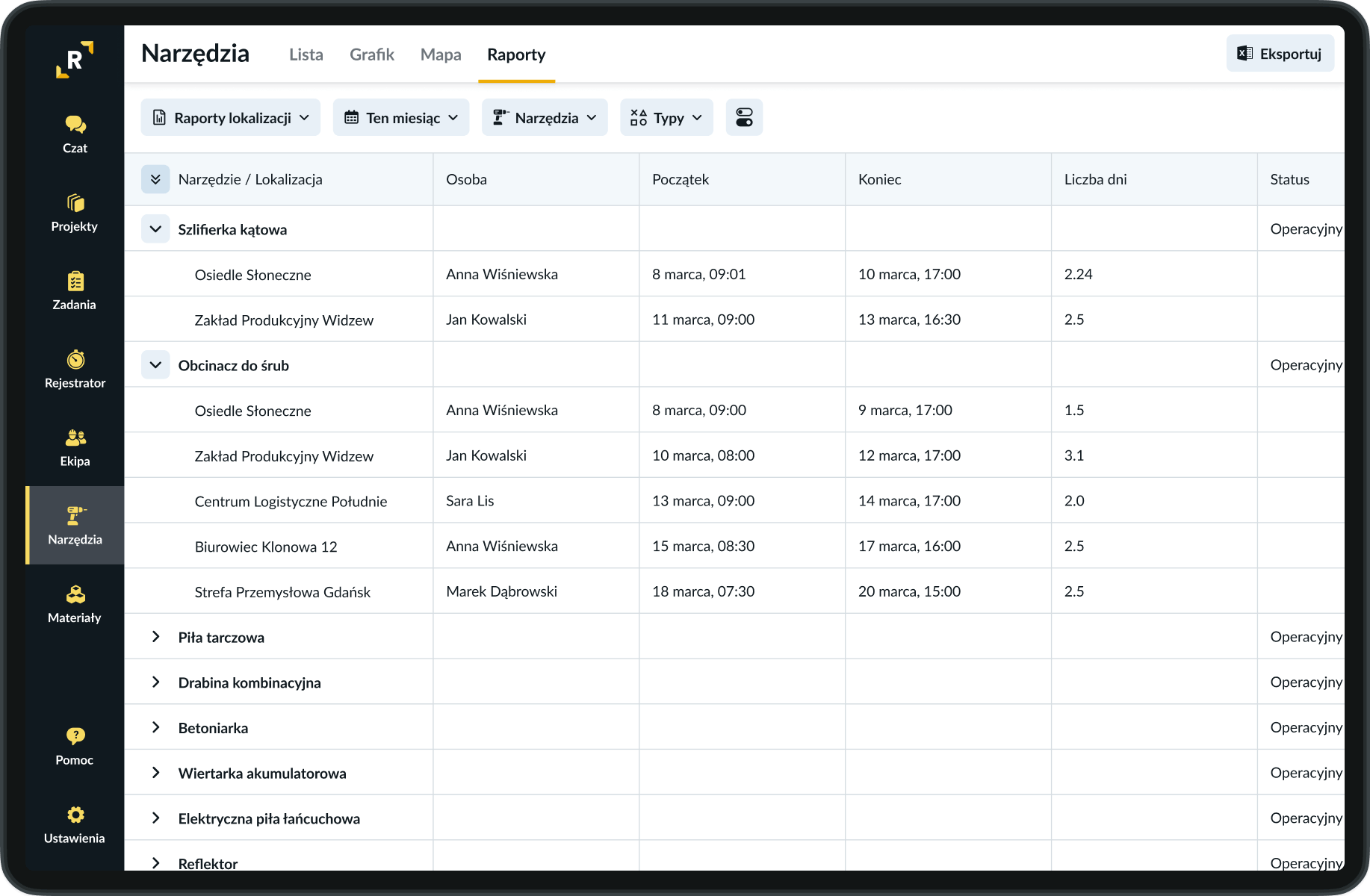Screen dimensions: 1370x896
Task: Collapse the Szlifierka kątowa group
Action: (155, 229)
